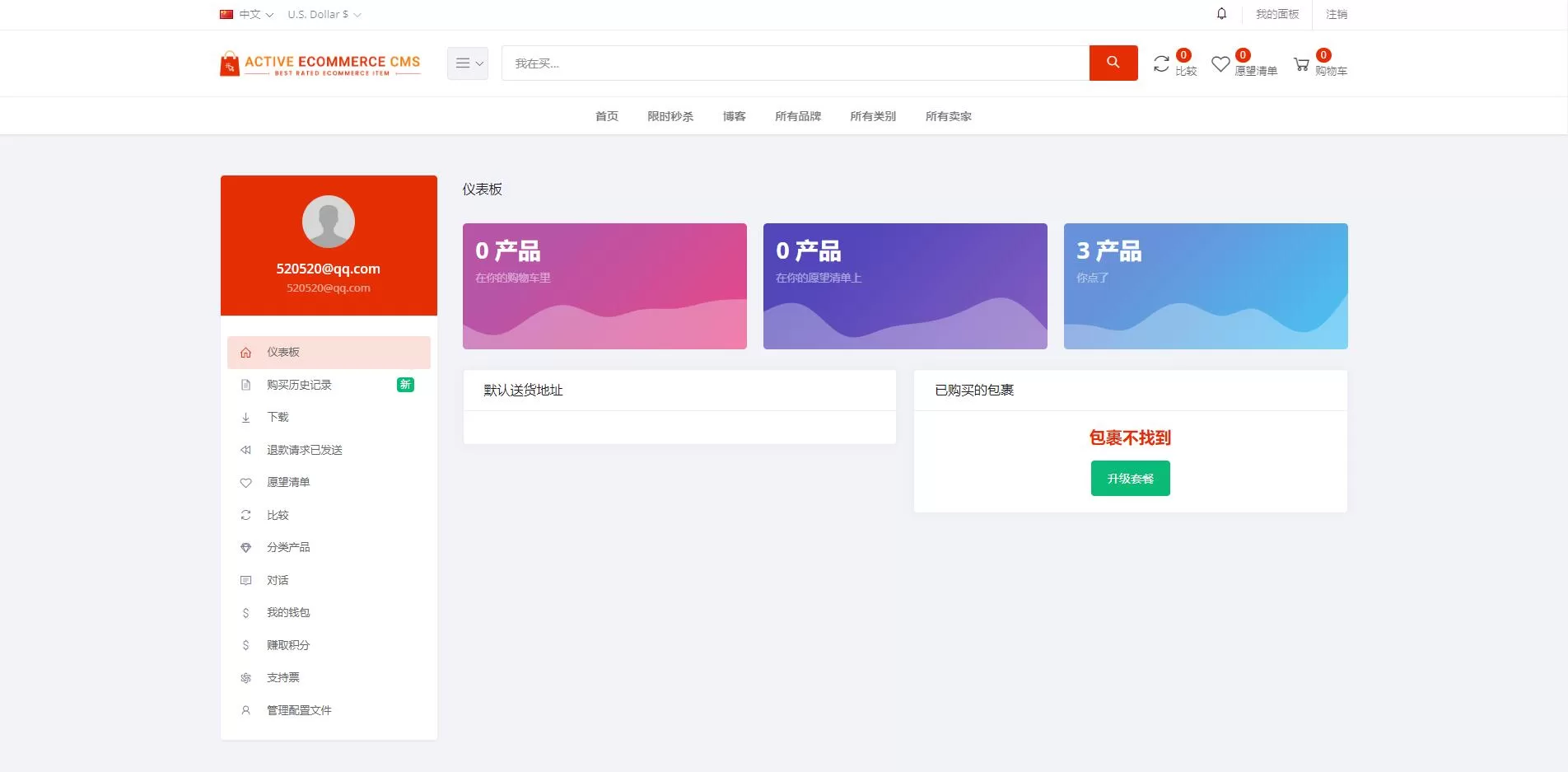Click the 注销 logout link
The image size is (1568, 772).
[x=1336, y=14]
